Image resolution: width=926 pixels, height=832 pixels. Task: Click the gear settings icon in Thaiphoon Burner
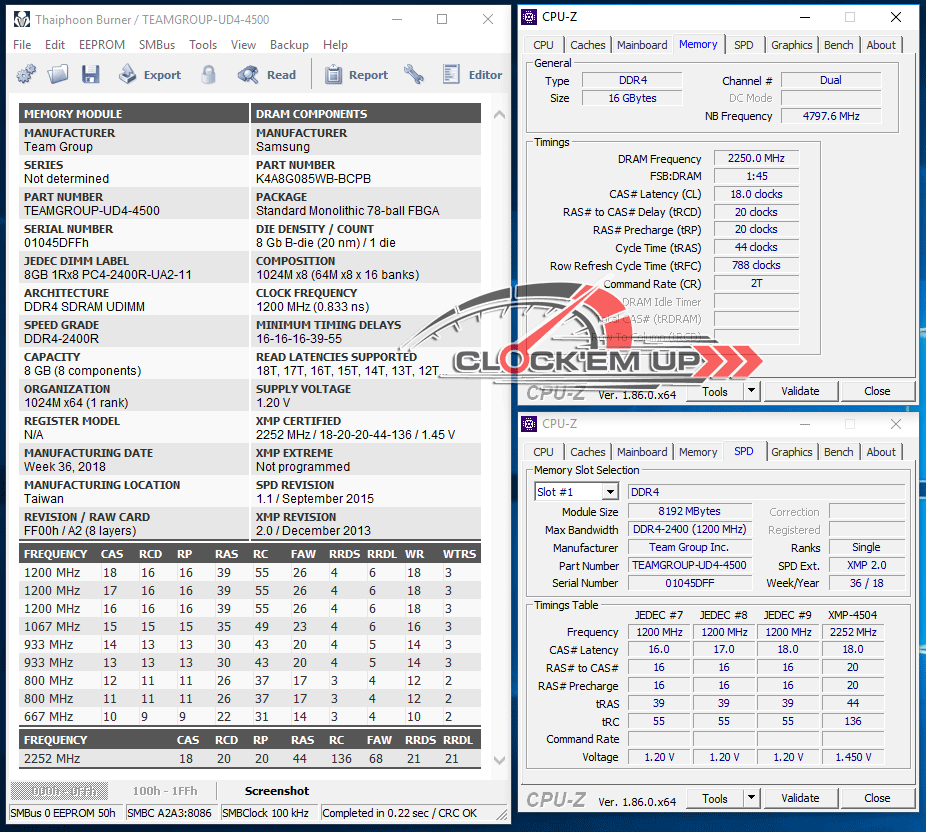coord(26,74)
